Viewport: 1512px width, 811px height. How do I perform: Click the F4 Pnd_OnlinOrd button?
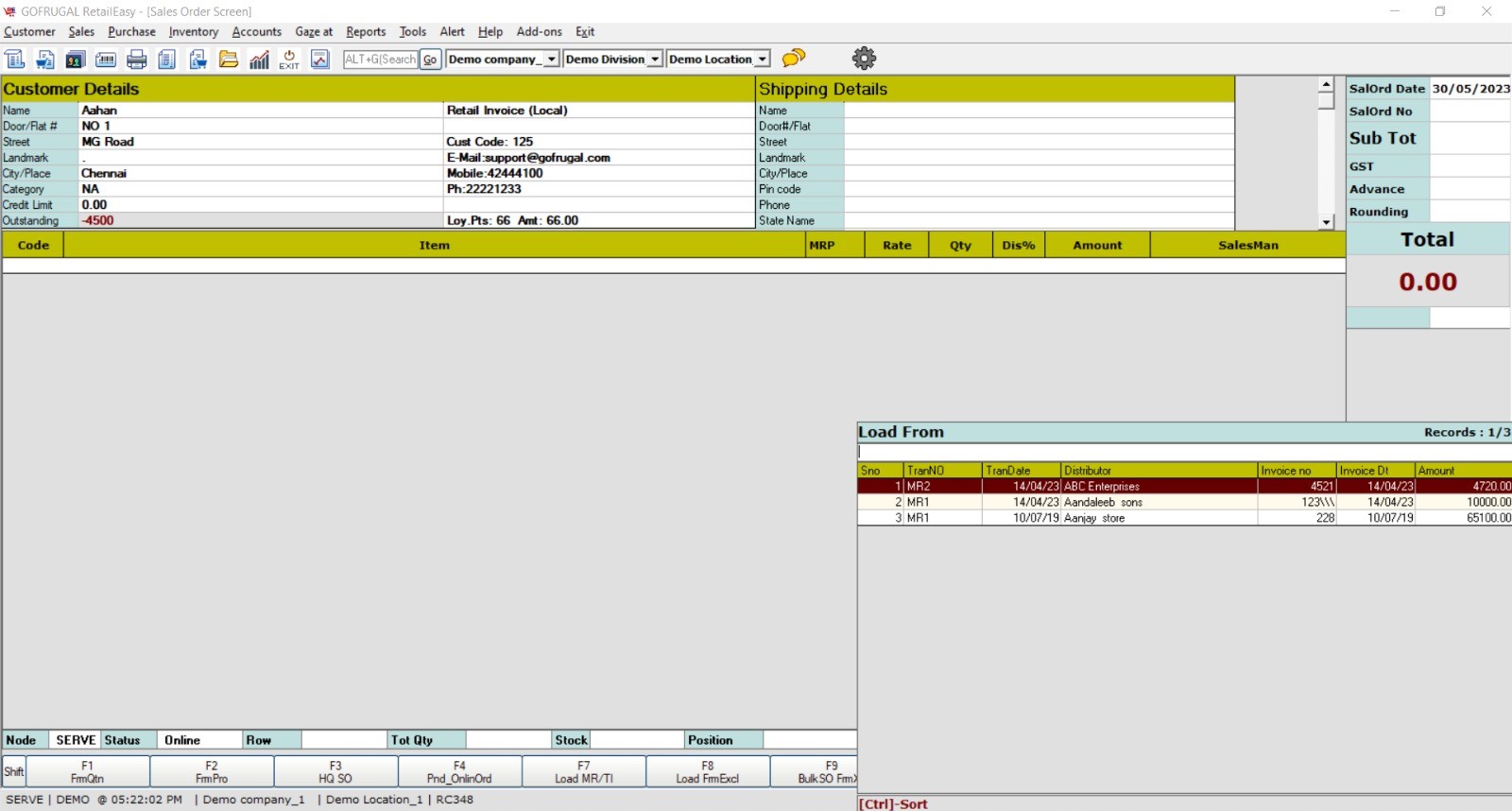coord(459,771)
